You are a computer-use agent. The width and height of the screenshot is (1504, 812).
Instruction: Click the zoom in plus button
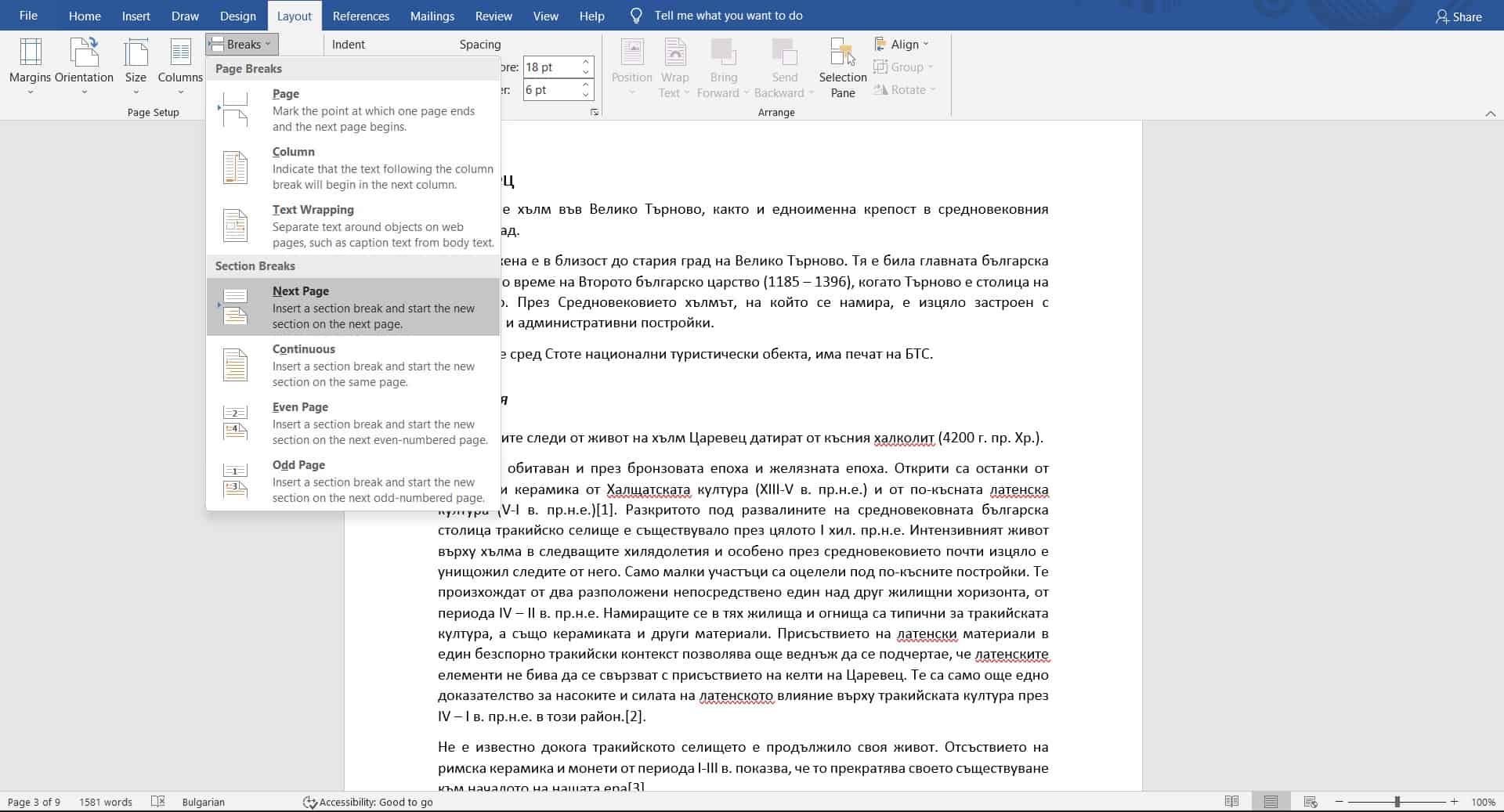pyautogui.click(x=1455, y=802)
